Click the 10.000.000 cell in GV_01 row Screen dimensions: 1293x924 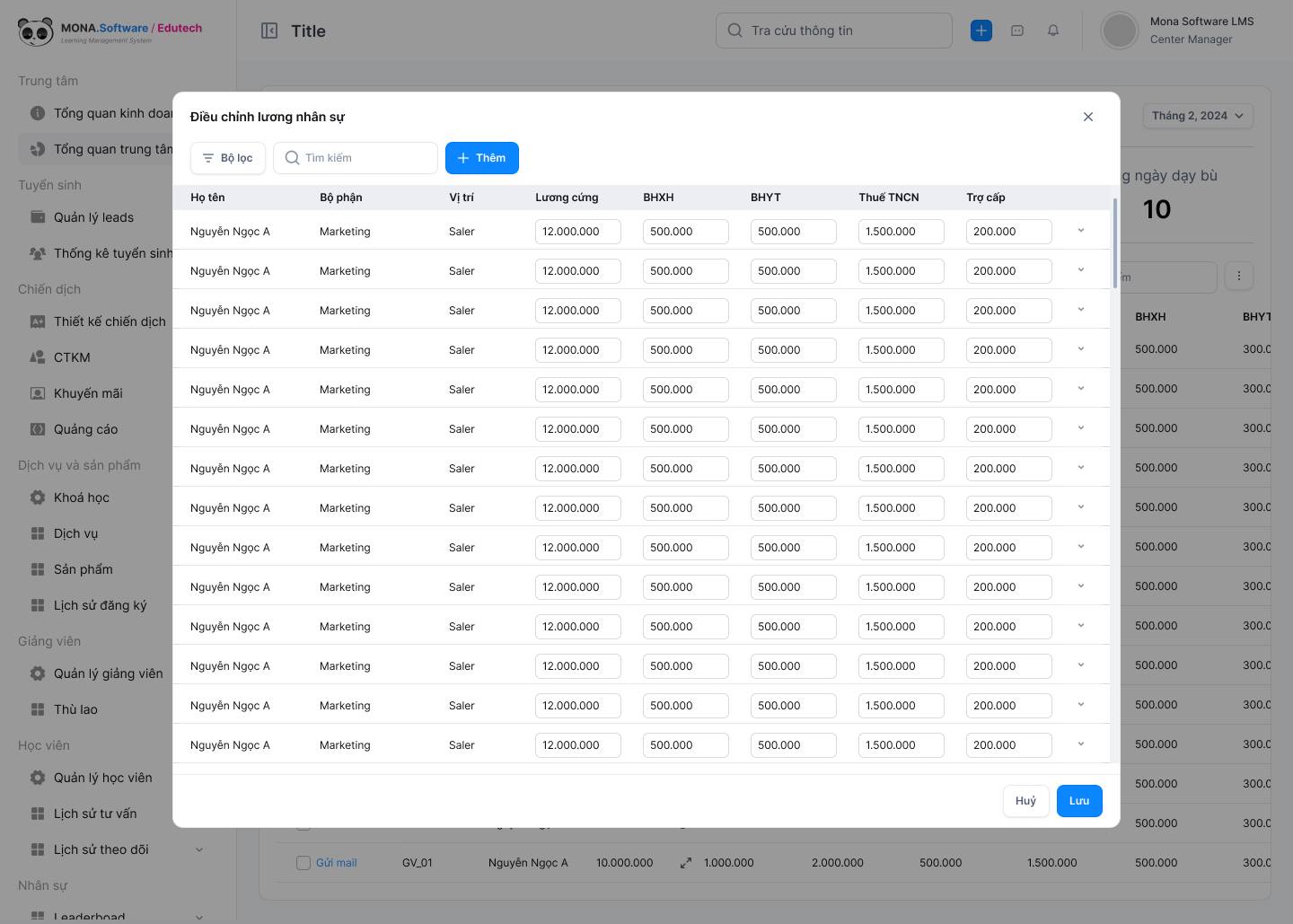pyautogui.click(x=625, y=863)
